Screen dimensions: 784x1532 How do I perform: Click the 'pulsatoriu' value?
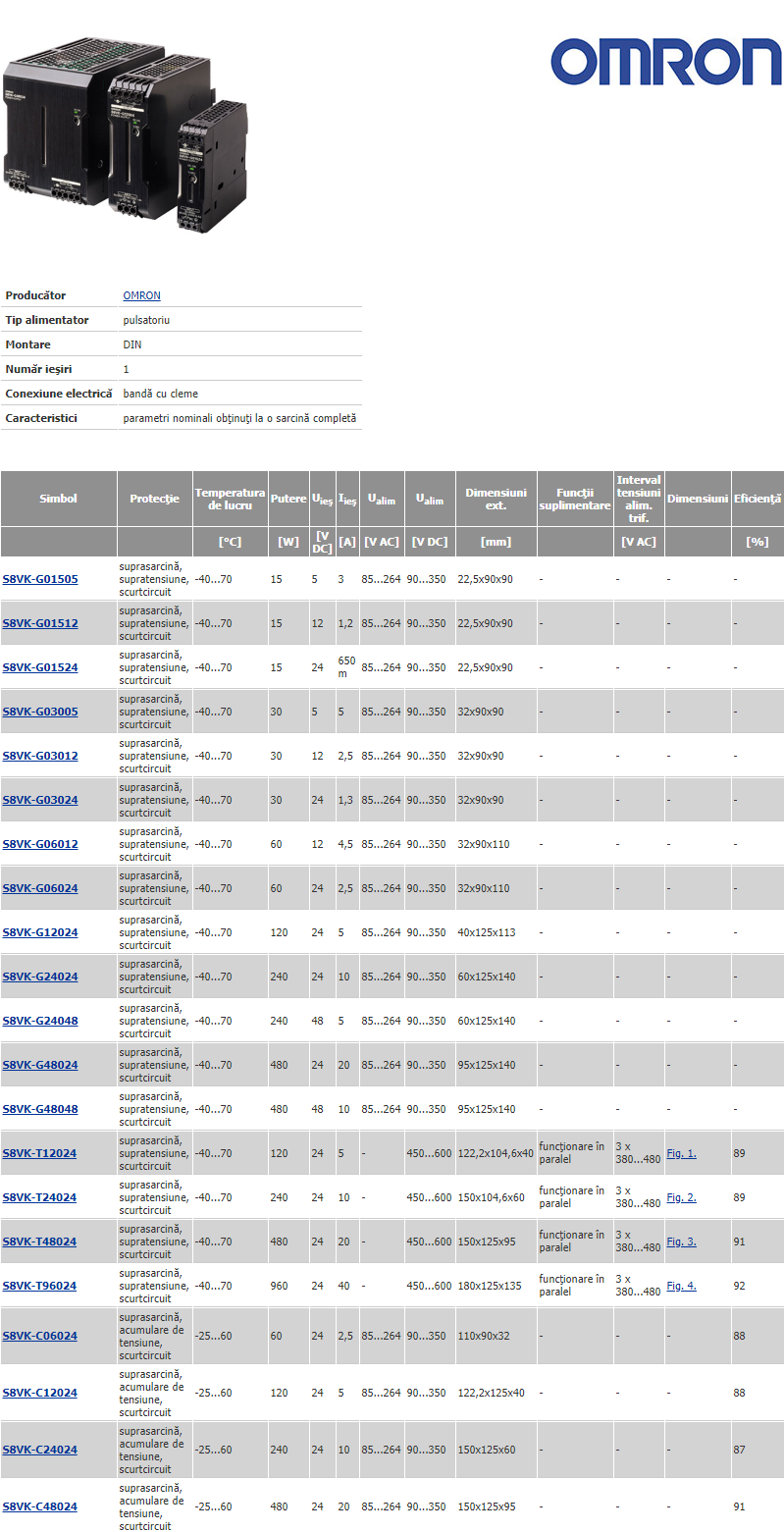point(146,320)
